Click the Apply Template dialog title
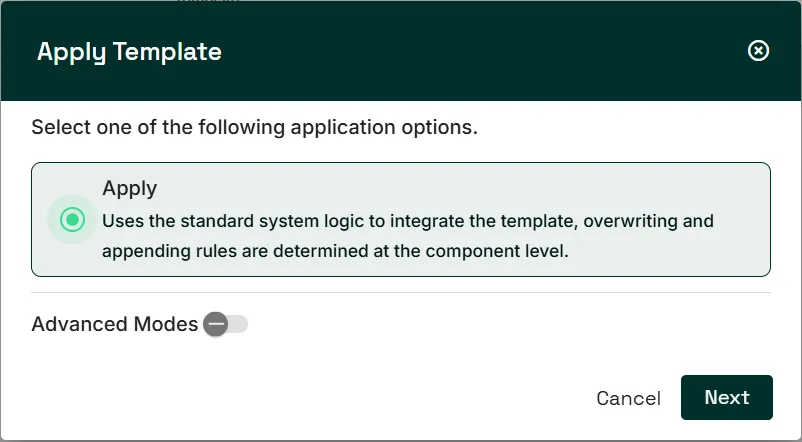 [129, 52]
